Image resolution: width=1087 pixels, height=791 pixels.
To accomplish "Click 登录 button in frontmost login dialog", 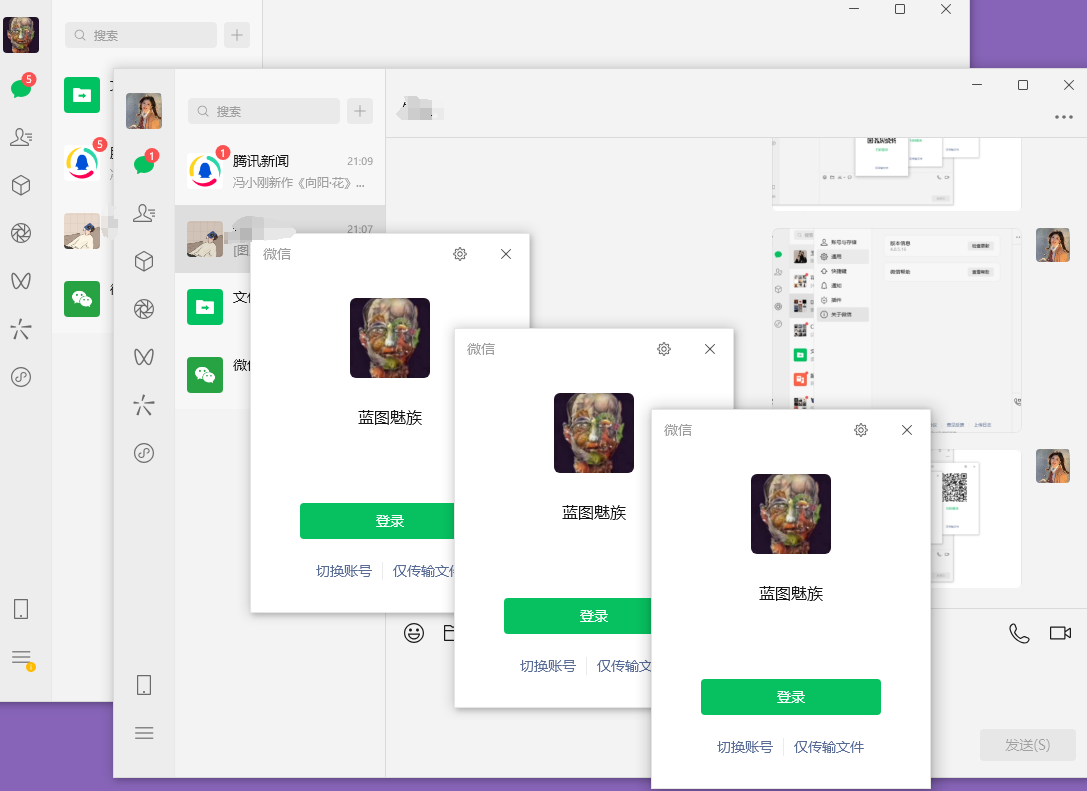I will 791,697.
